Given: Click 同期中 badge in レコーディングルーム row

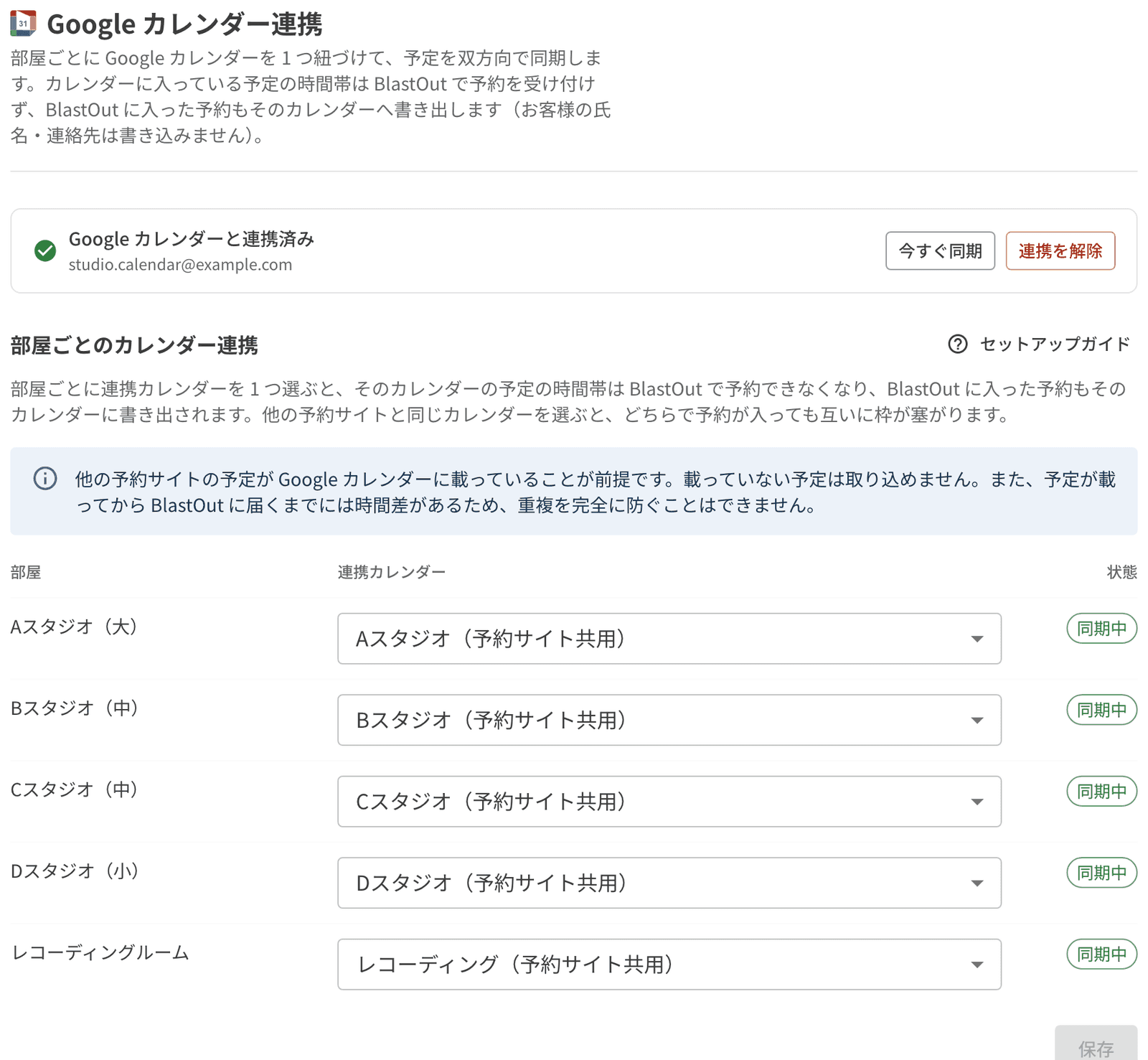Looking at the screenshot, I should click(x=1101, y=955).
